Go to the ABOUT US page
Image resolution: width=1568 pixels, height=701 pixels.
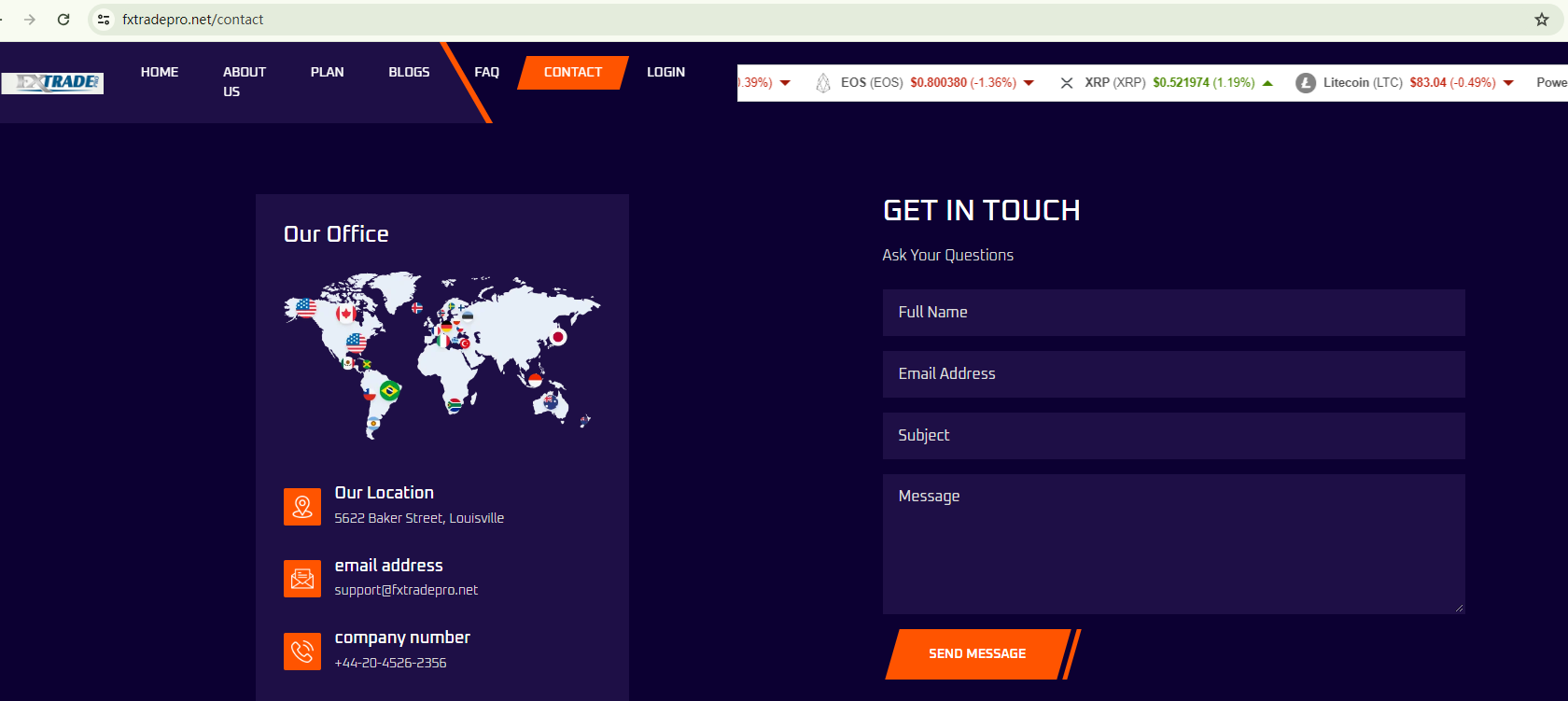pyautogui.click(x=244, y=81)
